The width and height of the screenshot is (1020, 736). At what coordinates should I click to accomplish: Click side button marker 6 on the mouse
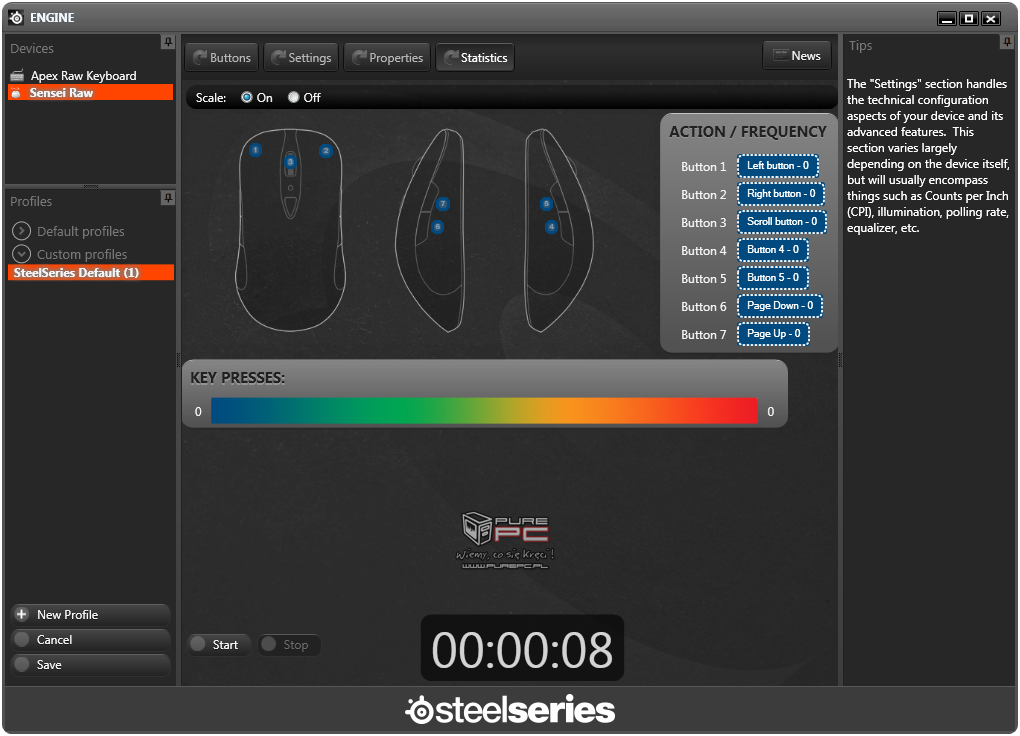tap(437, 226)
